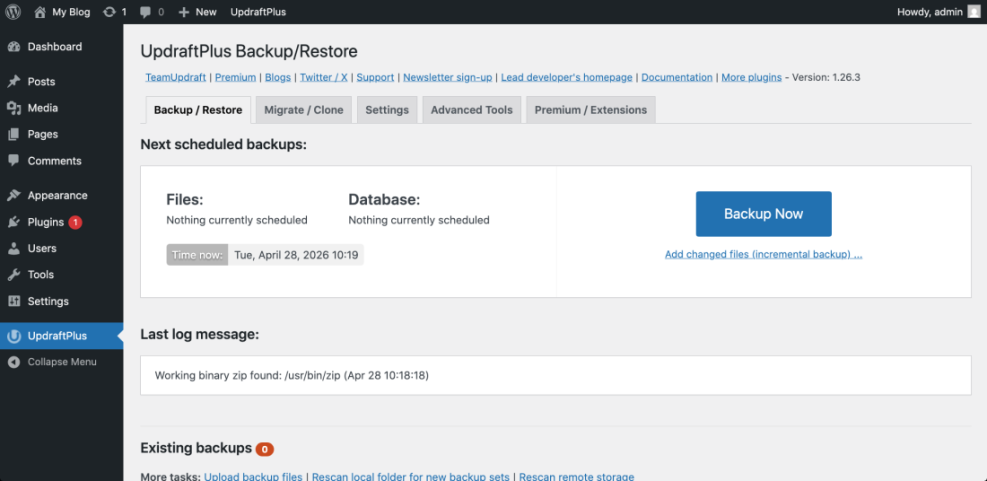987x481 pixels.
Task: Switch to the Migrate / Clone tab
Action: click(x=304, y=110)
